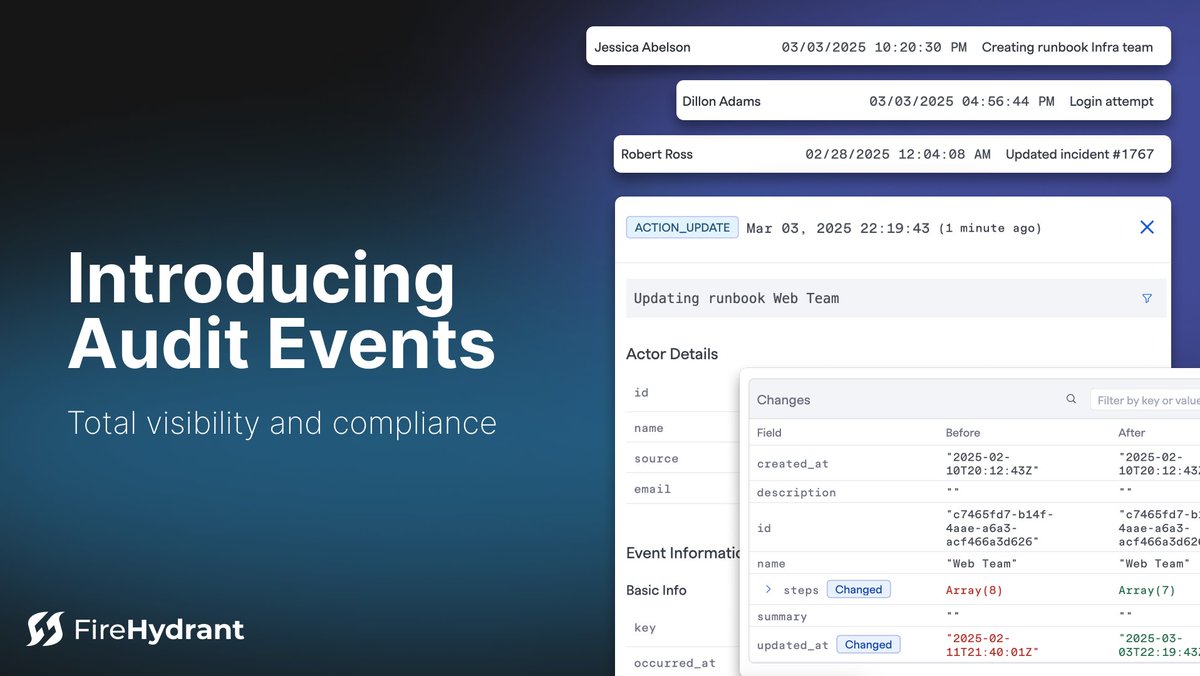This screenshot has width=1200, height=676.
Task: Select the name field in Changes table
Action: [x=974, y=563]
